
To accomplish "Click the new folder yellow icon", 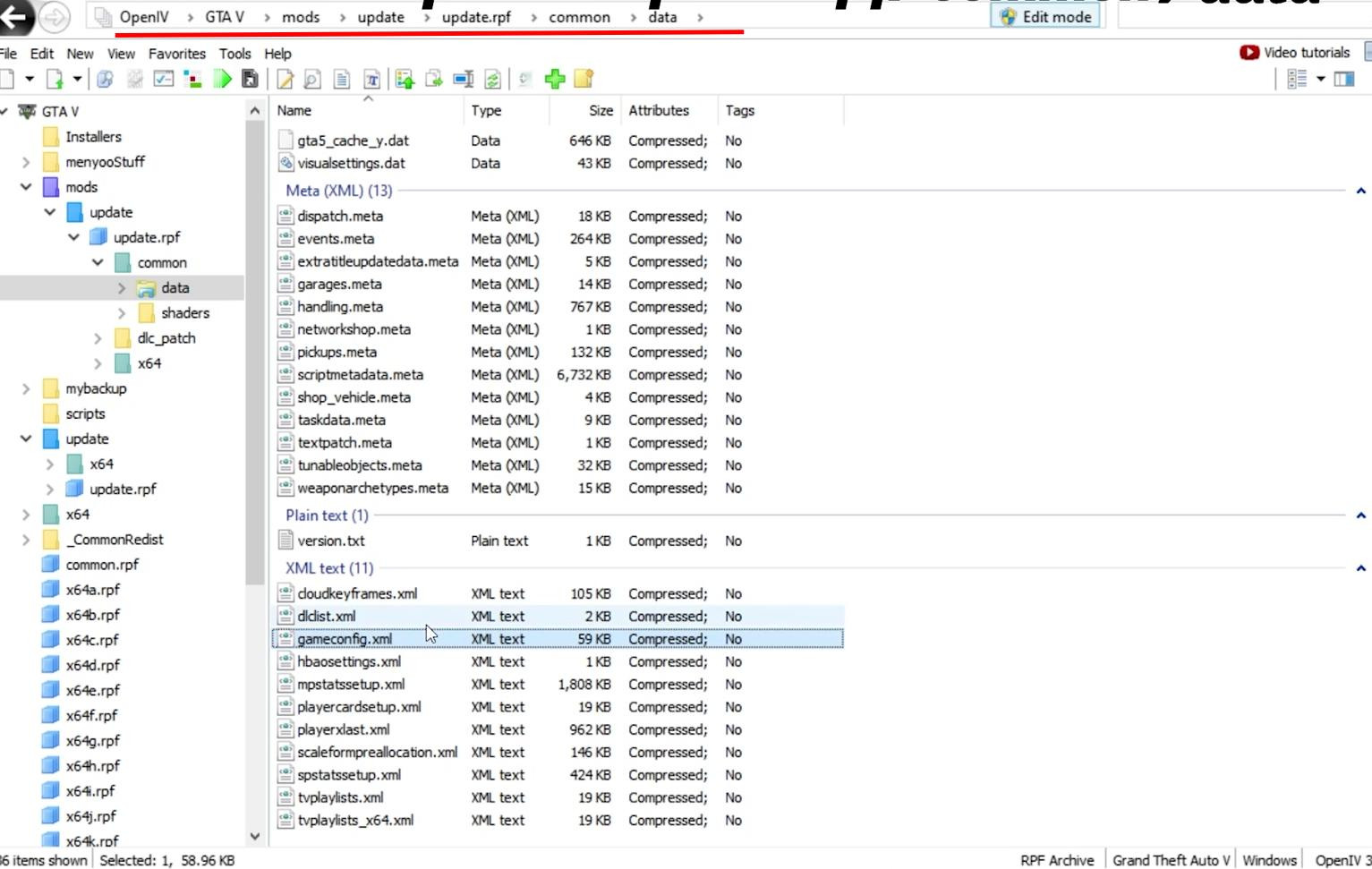I will coord(584,79).
